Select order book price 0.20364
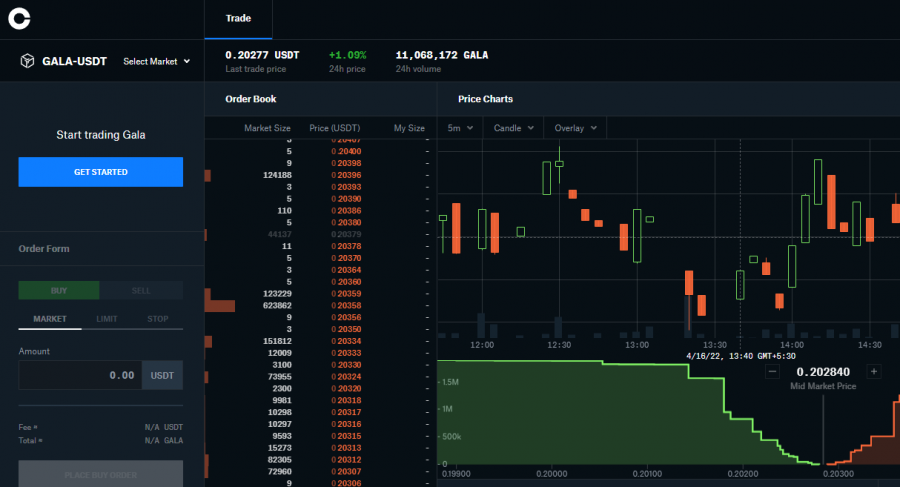The image size is (900, 487). point(346,270)
